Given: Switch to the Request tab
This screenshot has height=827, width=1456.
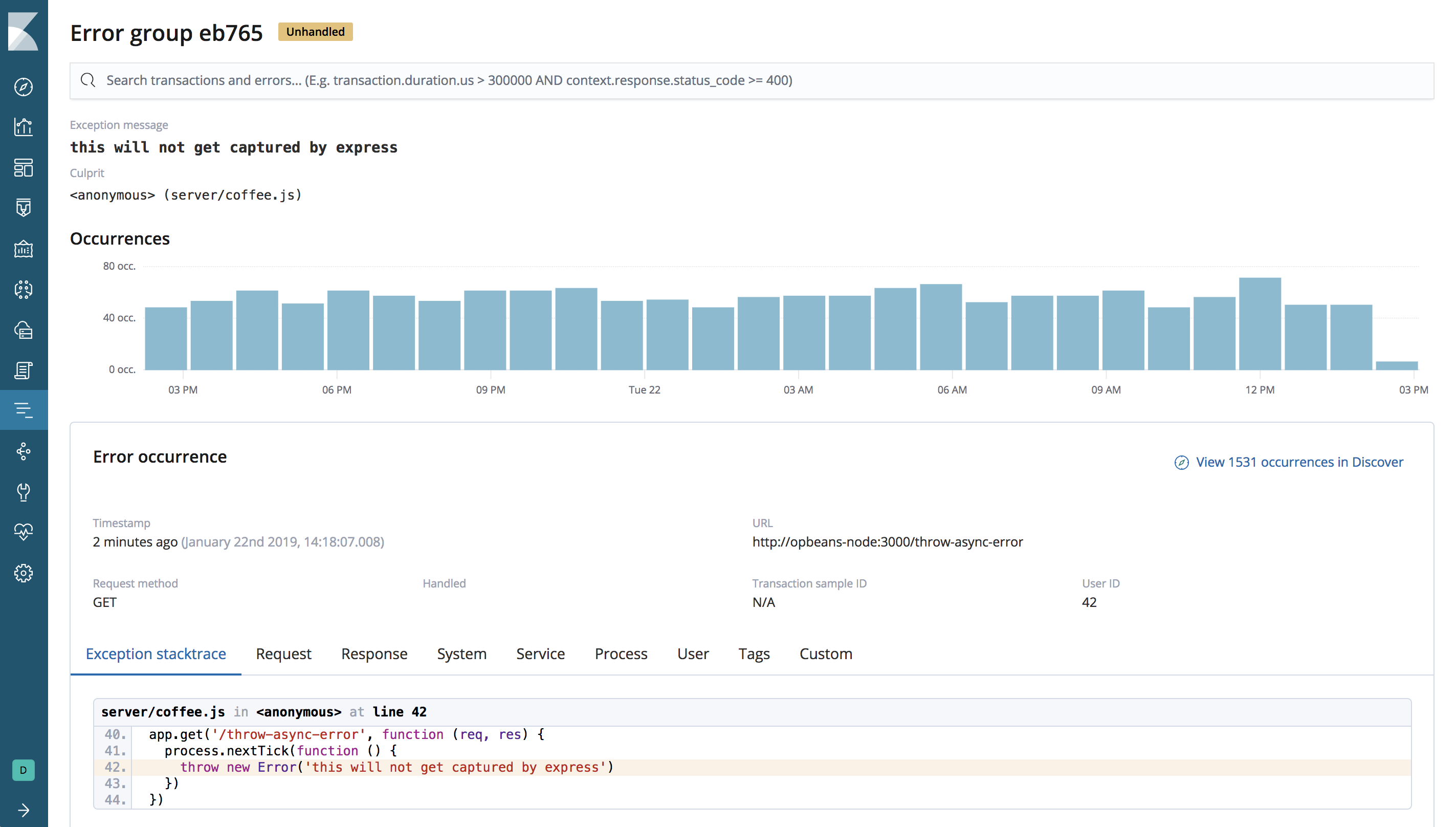Looking at the screenshot, I should pos(283,654).
